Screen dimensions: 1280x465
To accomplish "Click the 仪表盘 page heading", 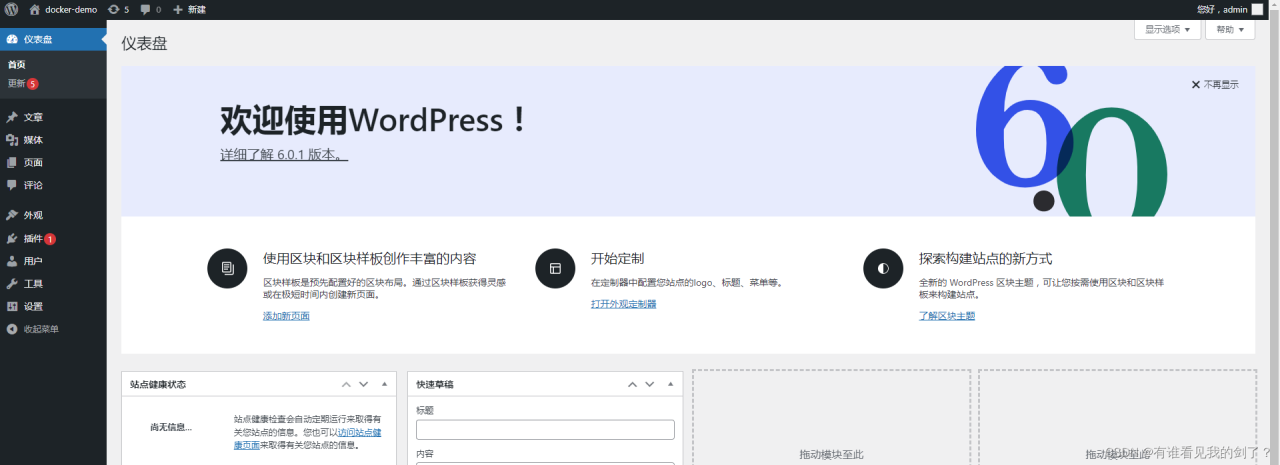I will click(144, 43).
